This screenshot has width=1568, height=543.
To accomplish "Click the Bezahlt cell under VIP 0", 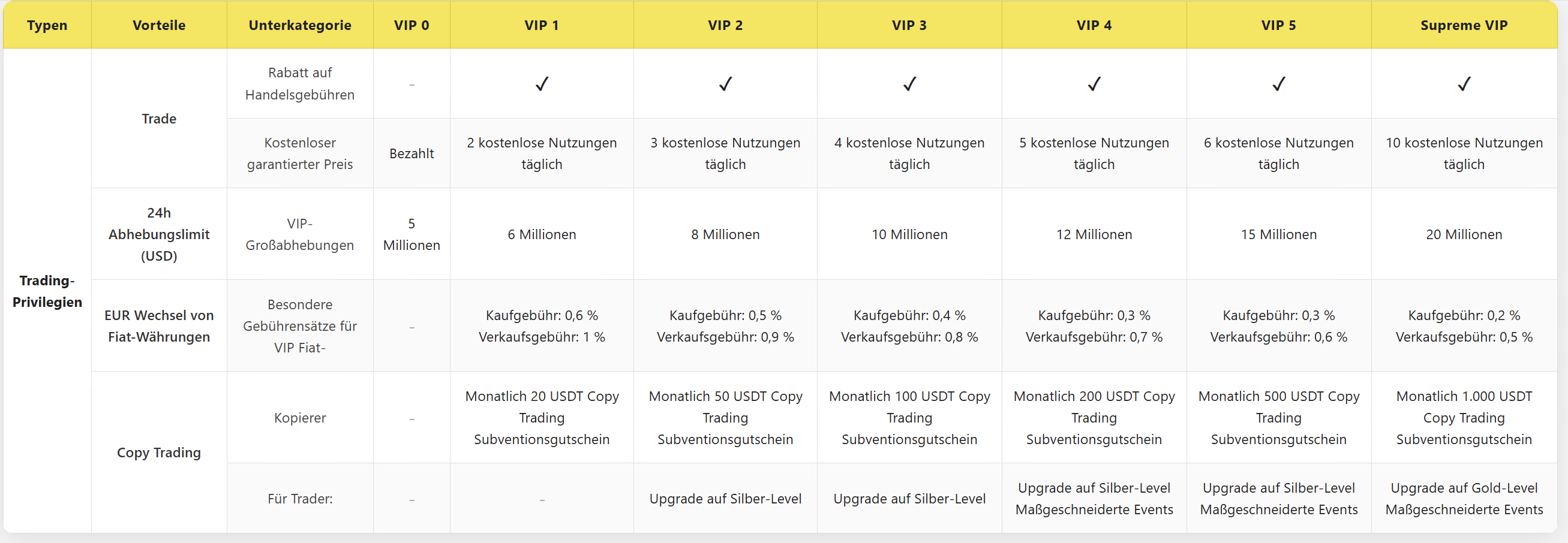I will (x=411, y=153).
